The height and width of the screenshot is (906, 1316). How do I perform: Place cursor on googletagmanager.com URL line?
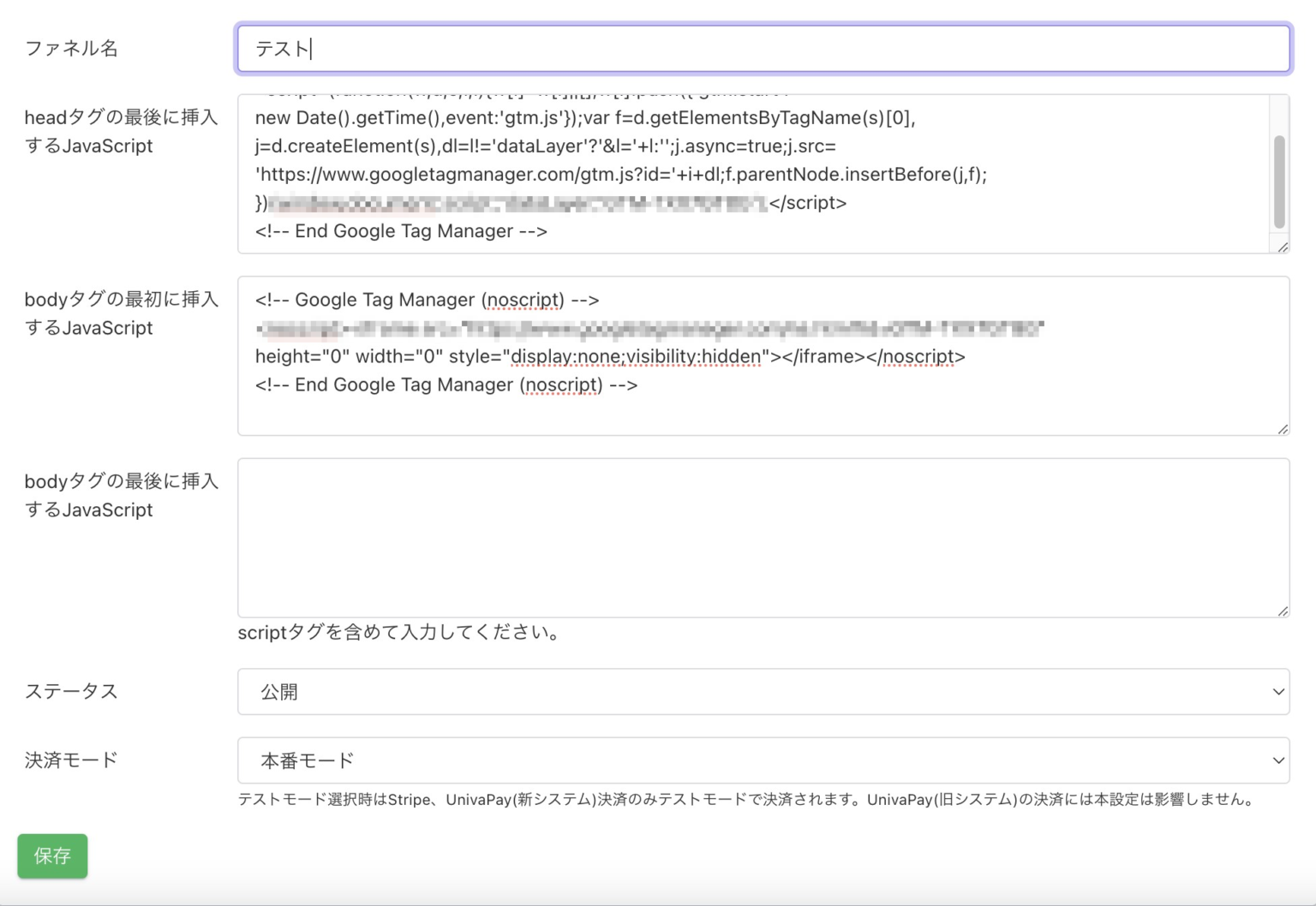620,175
